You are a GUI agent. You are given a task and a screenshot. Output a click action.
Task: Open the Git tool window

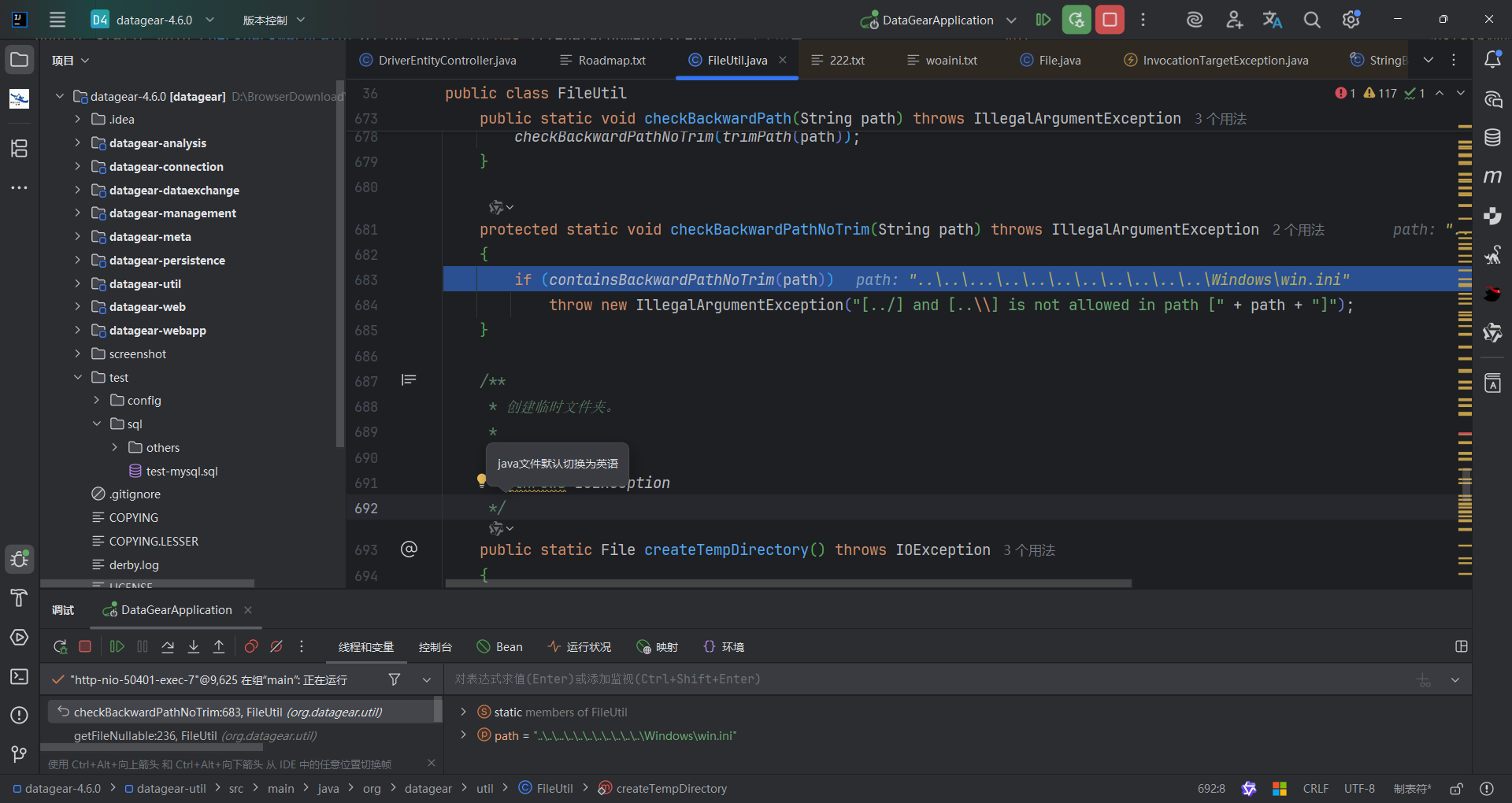(20, 754)
